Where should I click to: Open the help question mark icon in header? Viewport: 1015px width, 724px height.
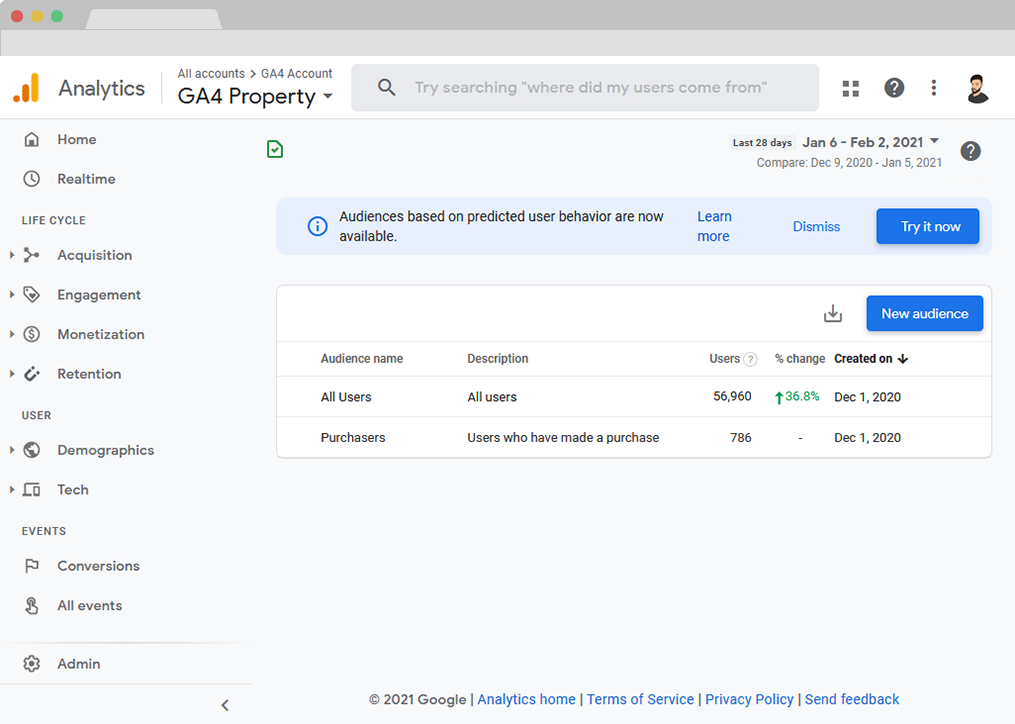tap(894, 88)
